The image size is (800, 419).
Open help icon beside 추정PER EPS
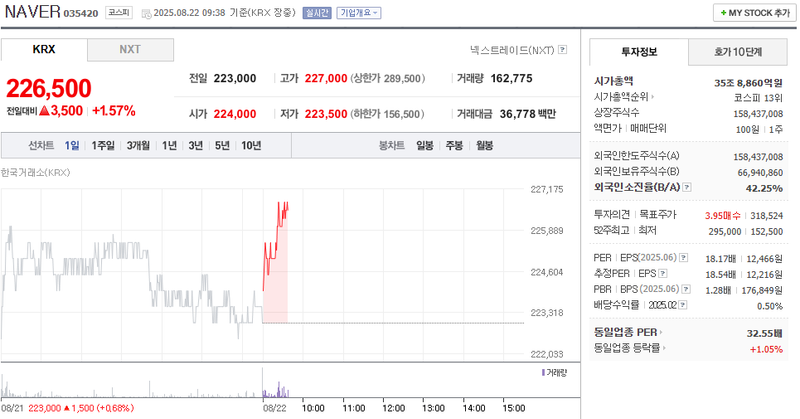click(x=663, y=274)
